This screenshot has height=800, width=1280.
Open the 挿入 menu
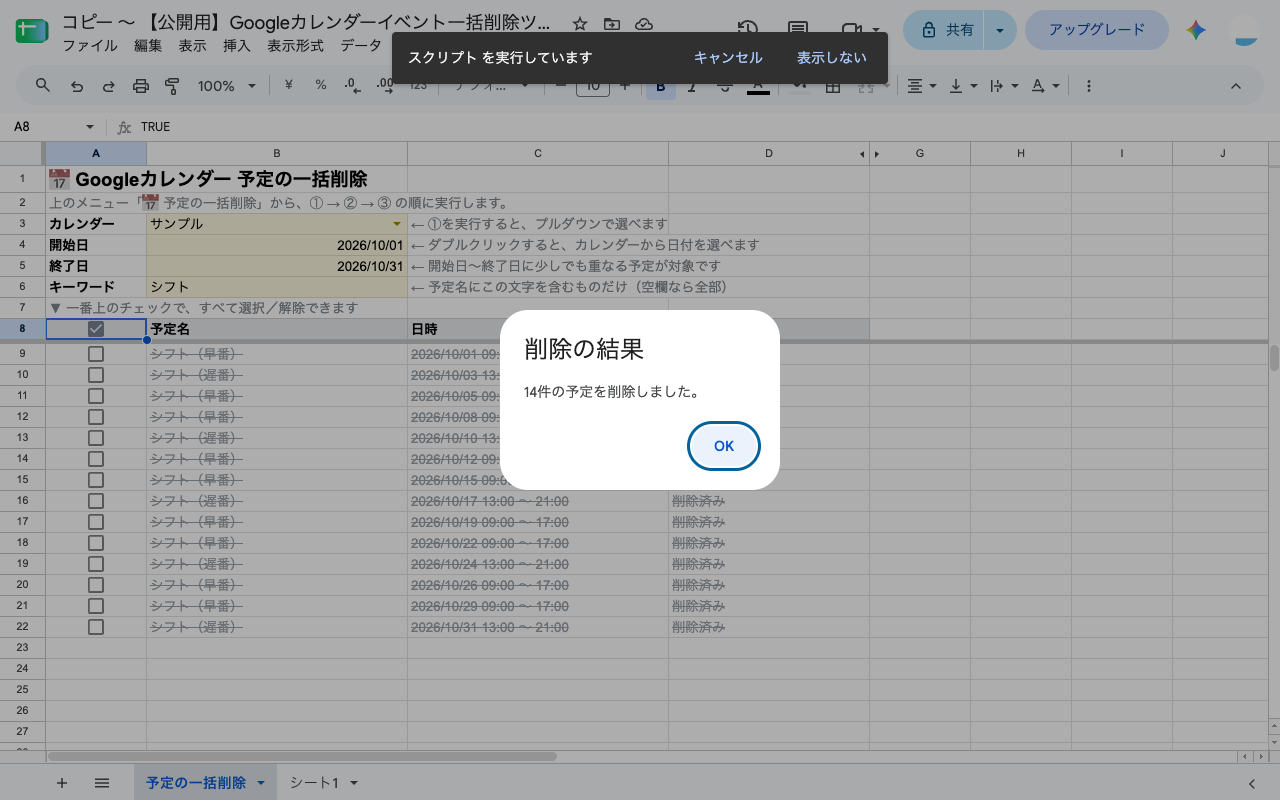pos(237,45)
